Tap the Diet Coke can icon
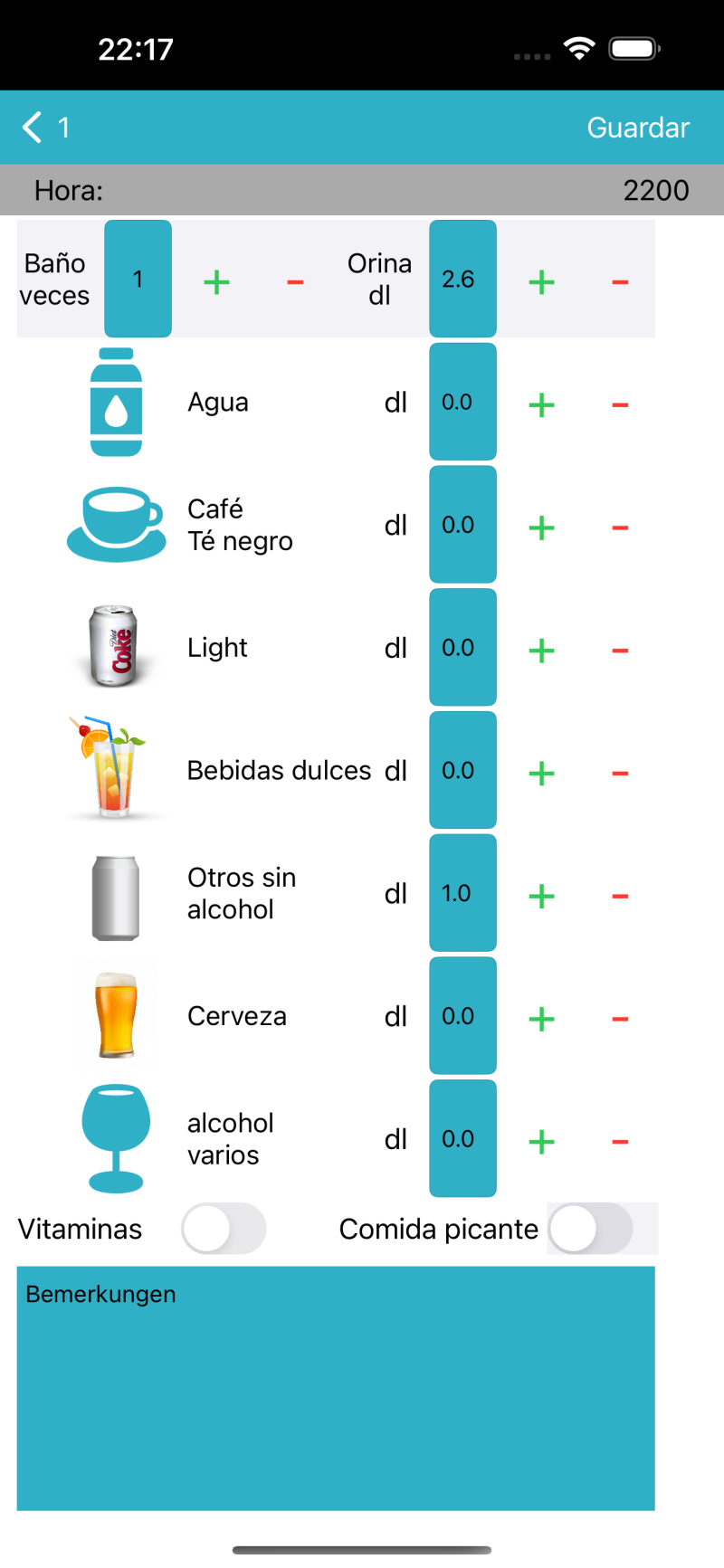Screen dimensions: 724x1568 tap(114, 647)
